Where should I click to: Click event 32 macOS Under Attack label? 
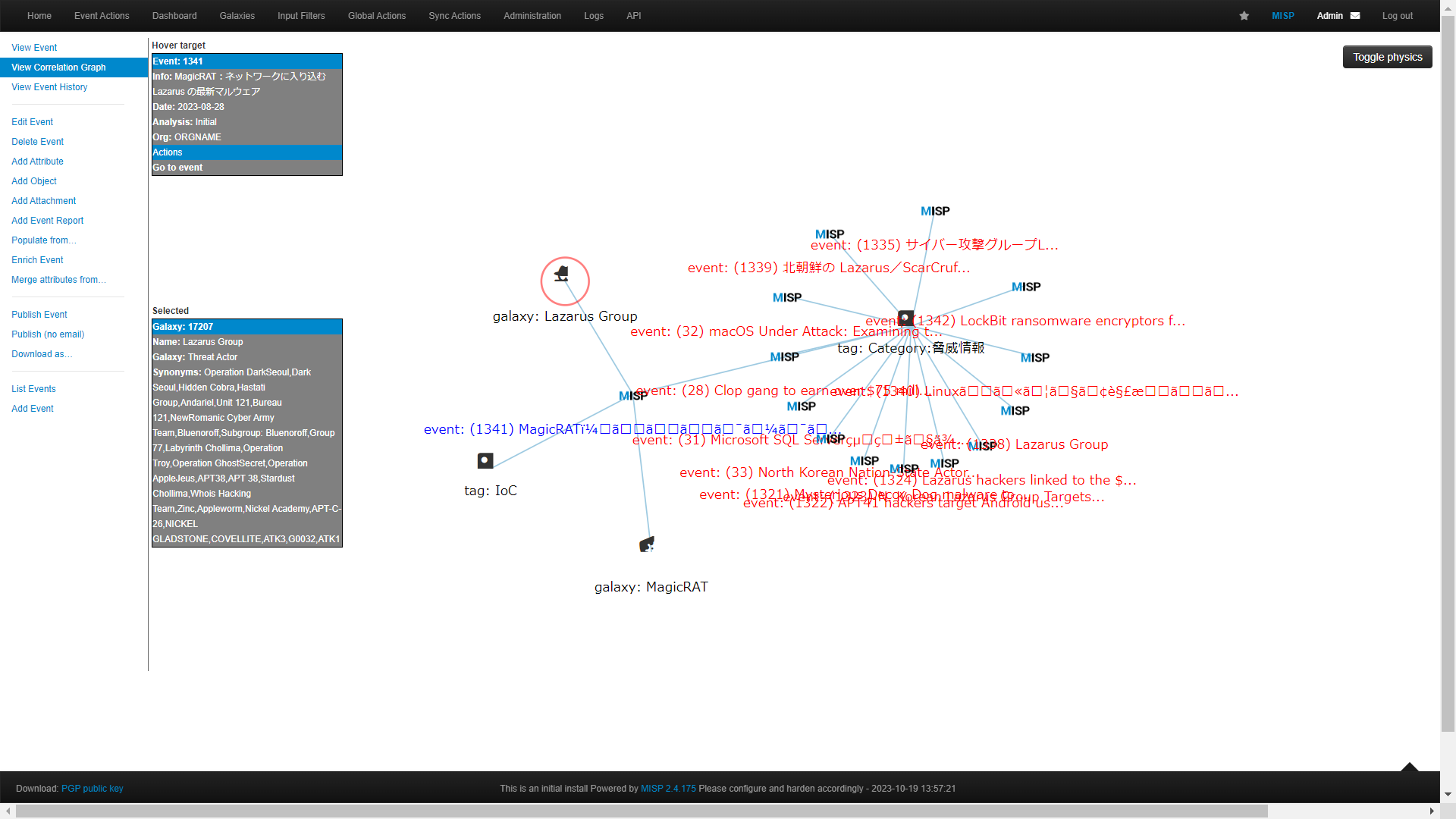(786, 331)
